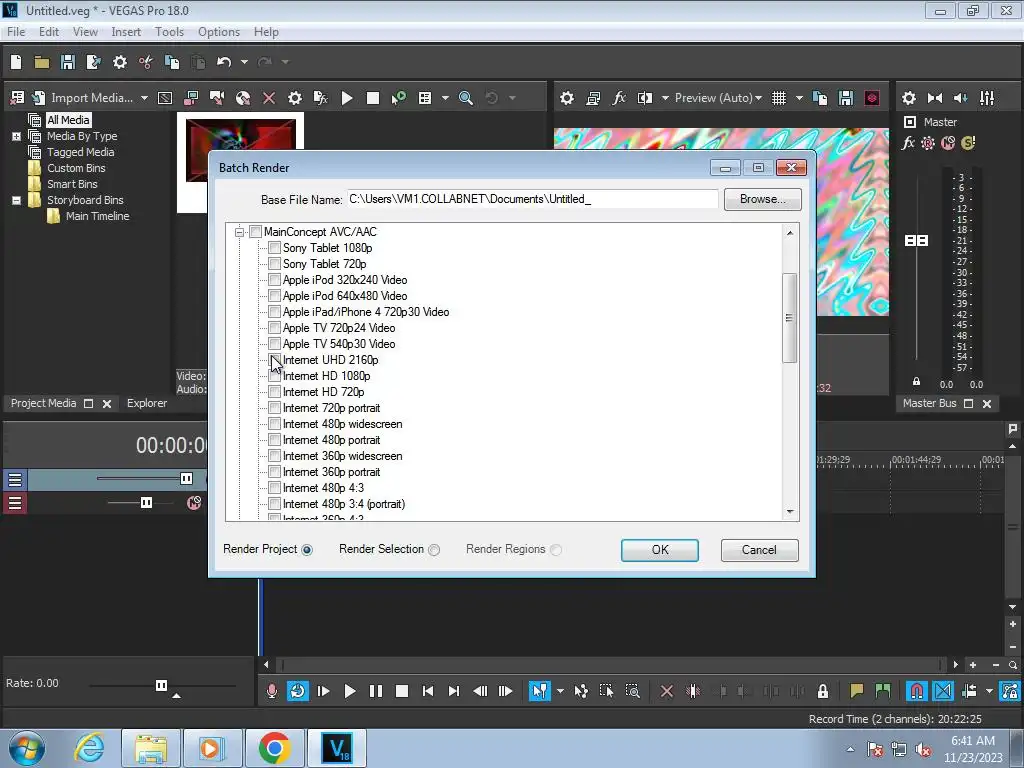Toggle Loop Playback in transport bar
The width and height of the screenshot is (1024, 768).
point(298,691)
